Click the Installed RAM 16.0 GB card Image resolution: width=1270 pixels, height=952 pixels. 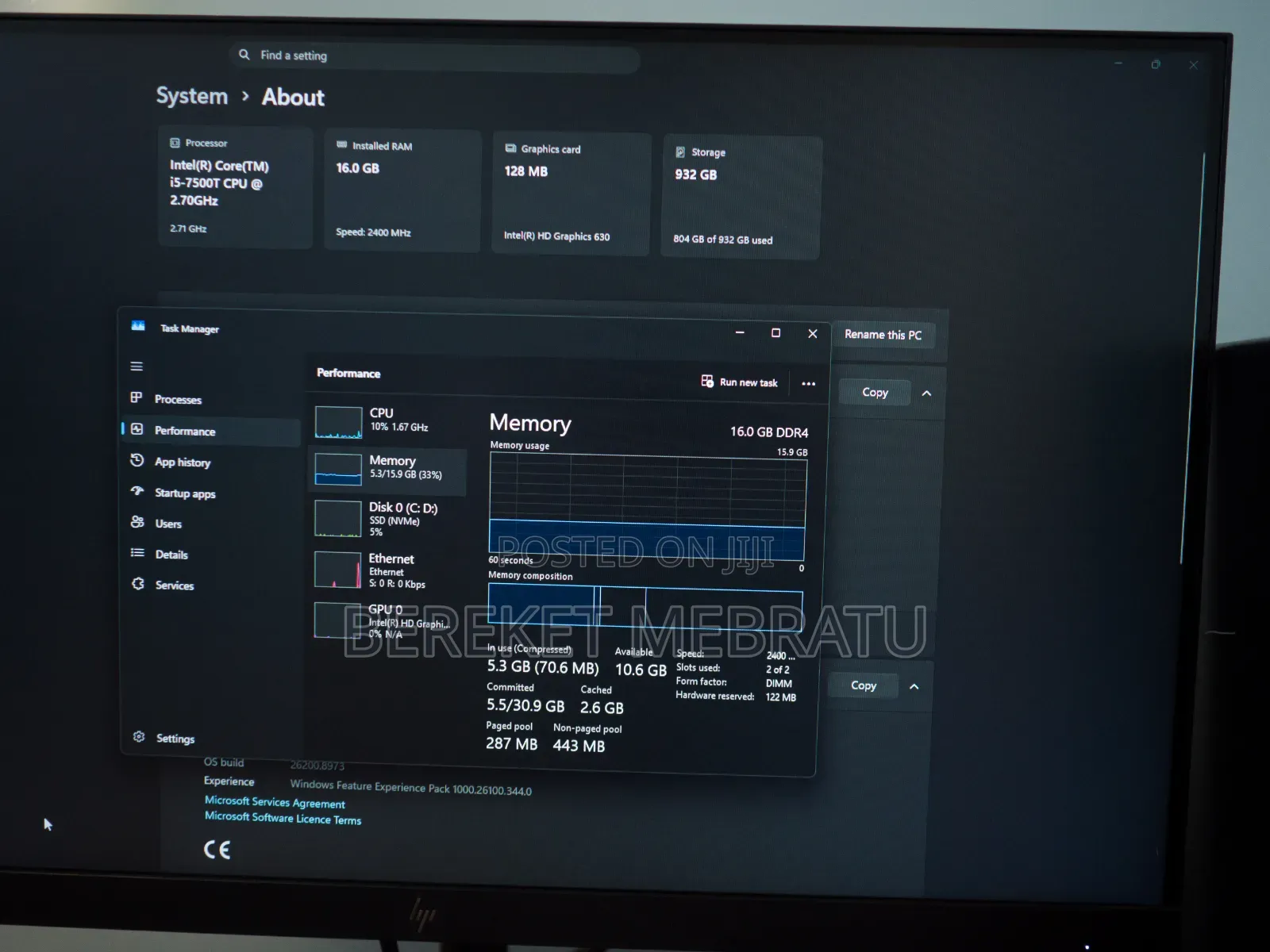(x=402, y=191)
